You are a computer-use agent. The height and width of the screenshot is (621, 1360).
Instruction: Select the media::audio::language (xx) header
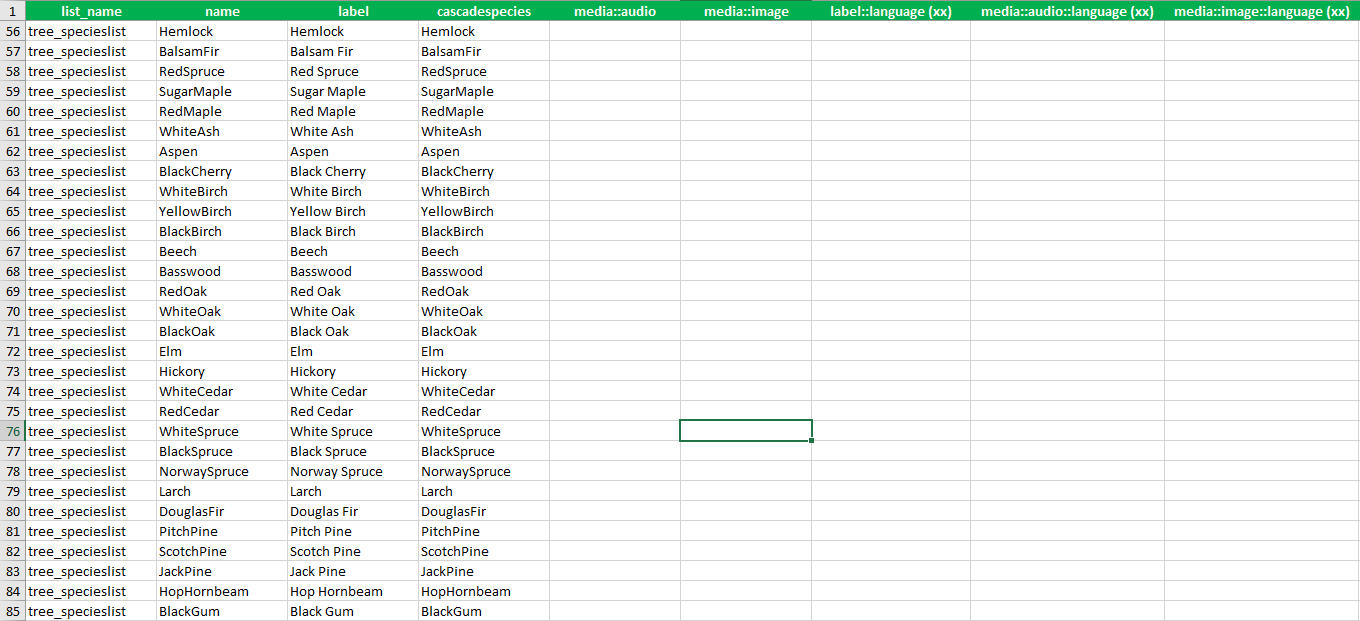1067,11
